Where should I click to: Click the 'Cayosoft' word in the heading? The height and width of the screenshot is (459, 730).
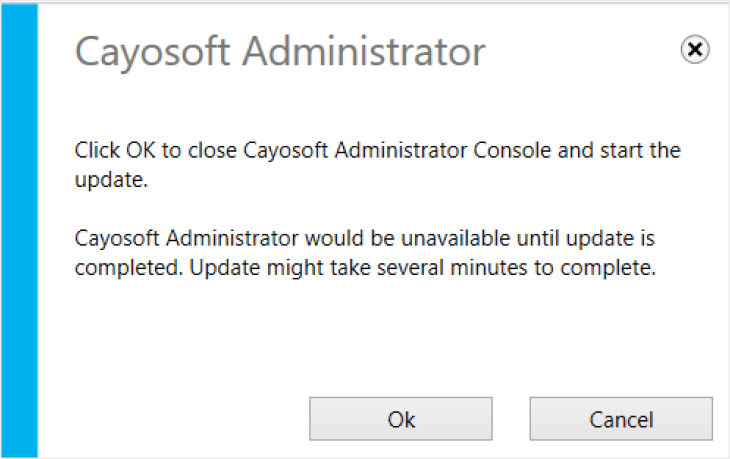coord(152,53)
